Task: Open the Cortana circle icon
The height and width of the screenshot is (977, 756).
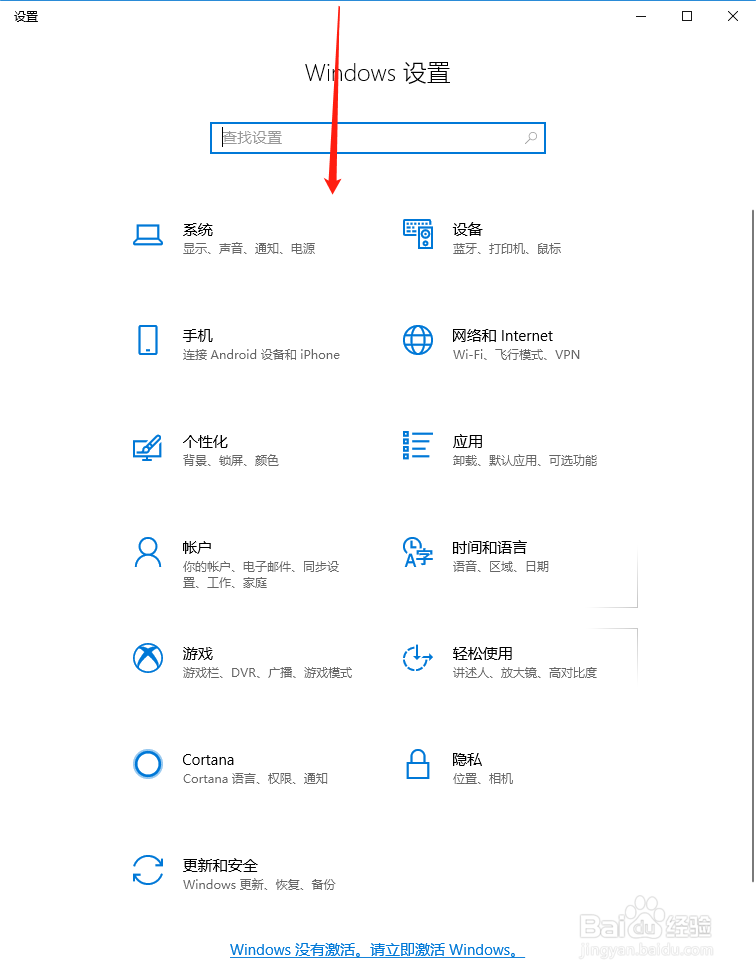Action: click(148, 764)
